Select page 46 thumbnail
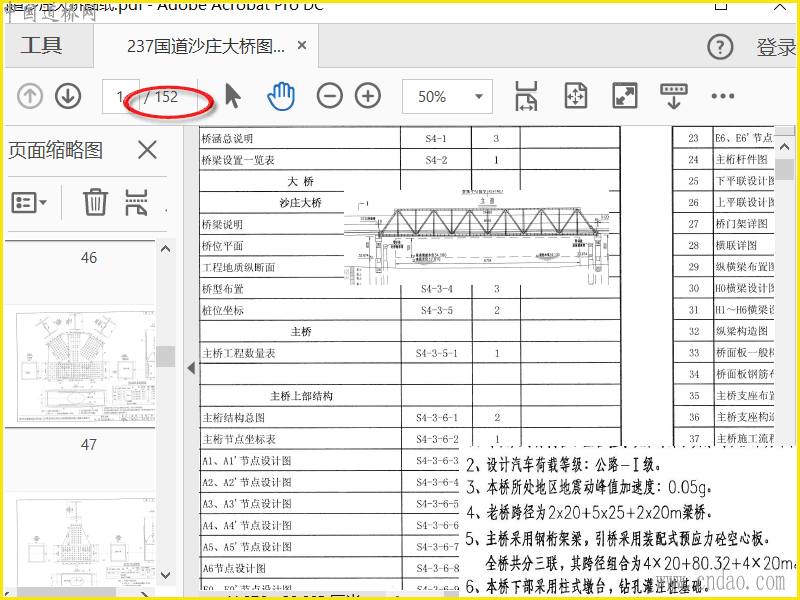Screen dimensions: 800x600 coord(85,368)
